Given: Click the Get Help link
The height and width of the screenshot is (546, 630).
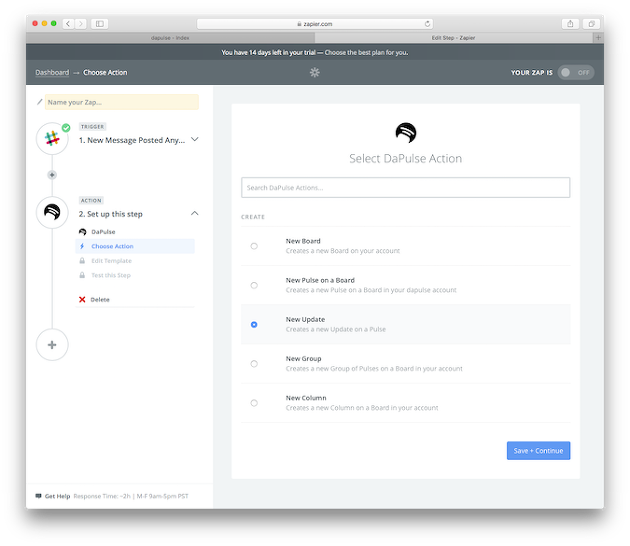Looking at the screenshot, I should (x=57, y=496).
